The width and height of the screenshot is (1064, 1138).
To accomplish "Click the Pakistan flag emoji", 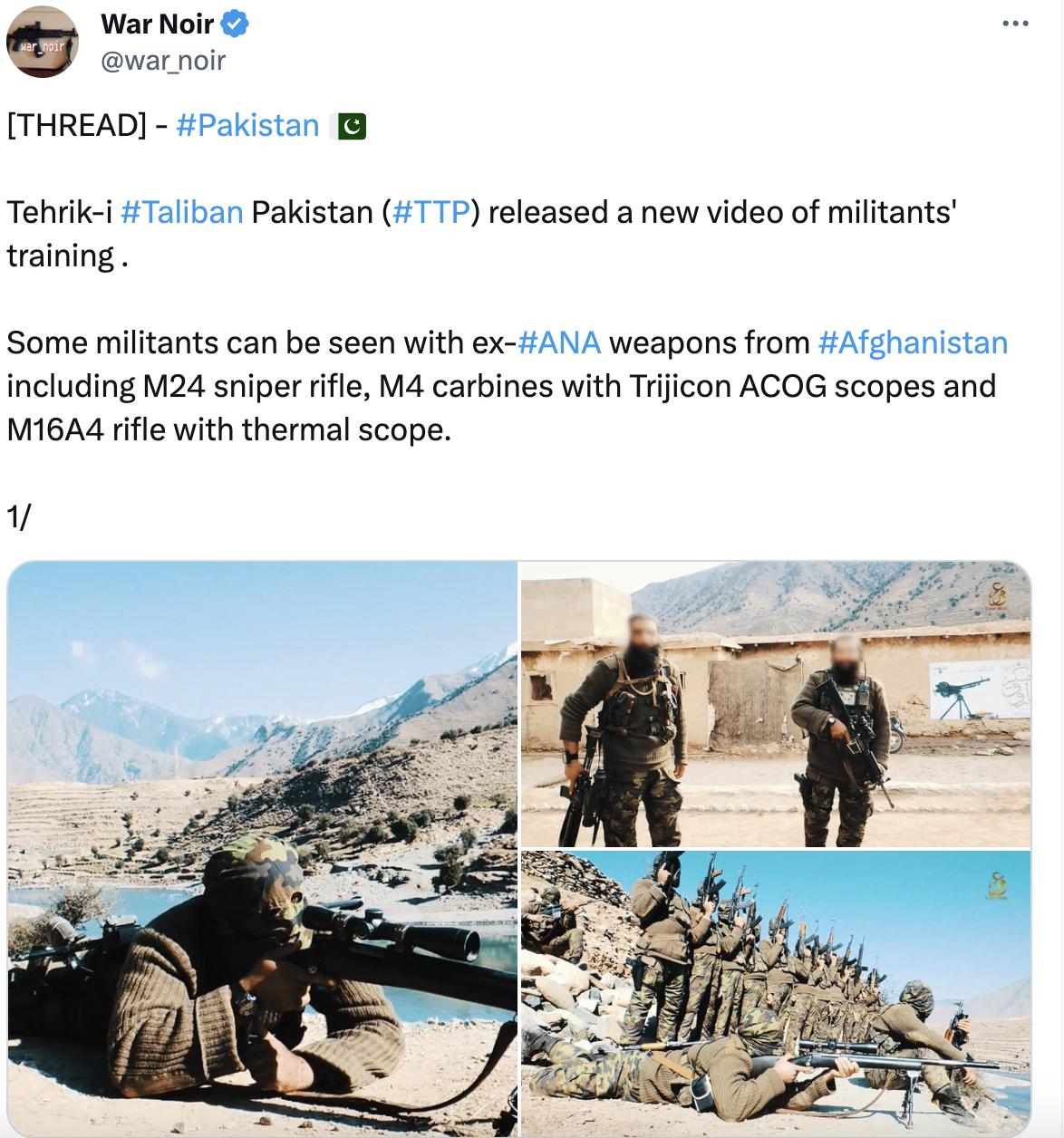I will (x=352, y=126).
